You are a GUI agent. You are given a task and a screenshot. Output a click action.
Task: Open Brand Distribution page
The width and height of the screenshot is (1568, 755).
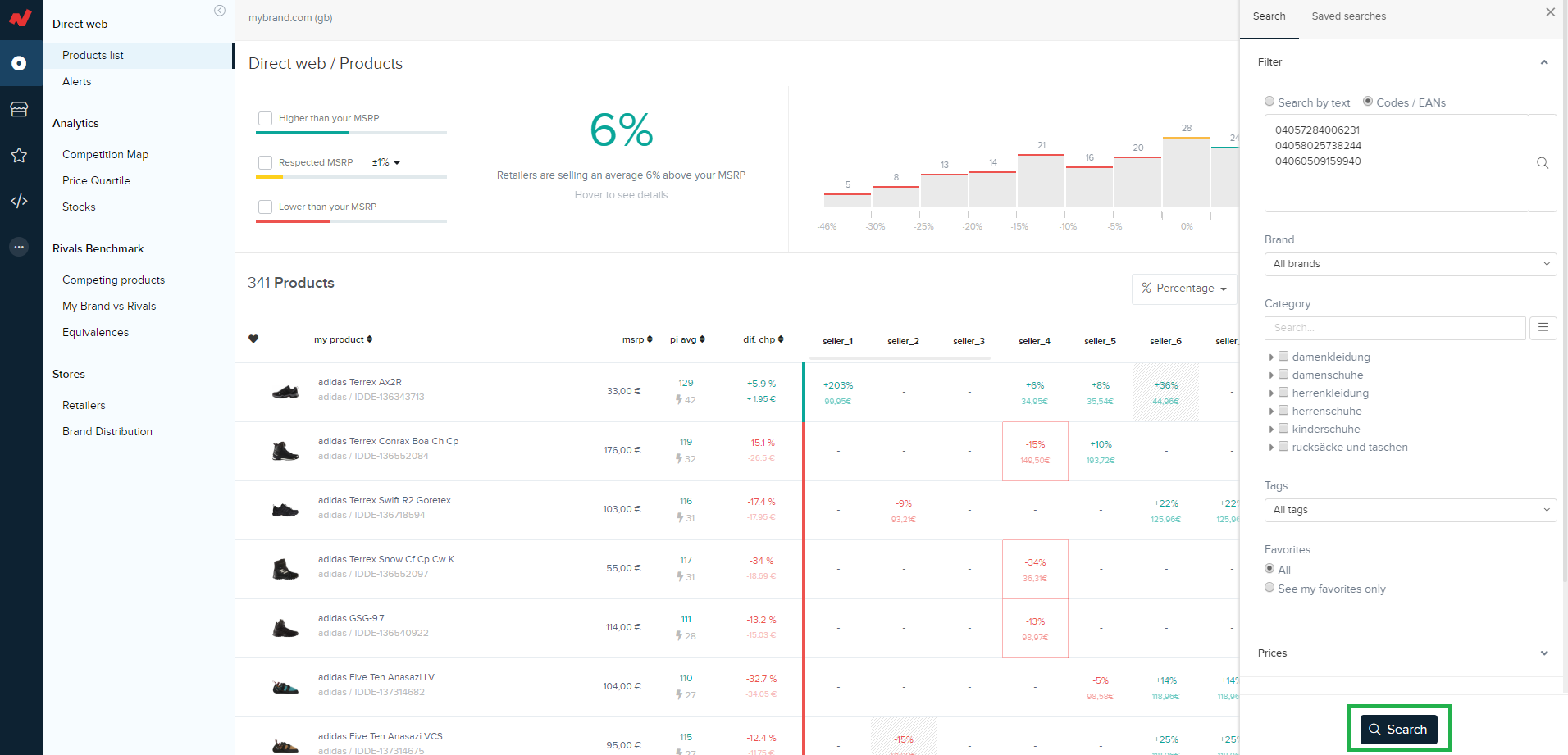point(107,431)
